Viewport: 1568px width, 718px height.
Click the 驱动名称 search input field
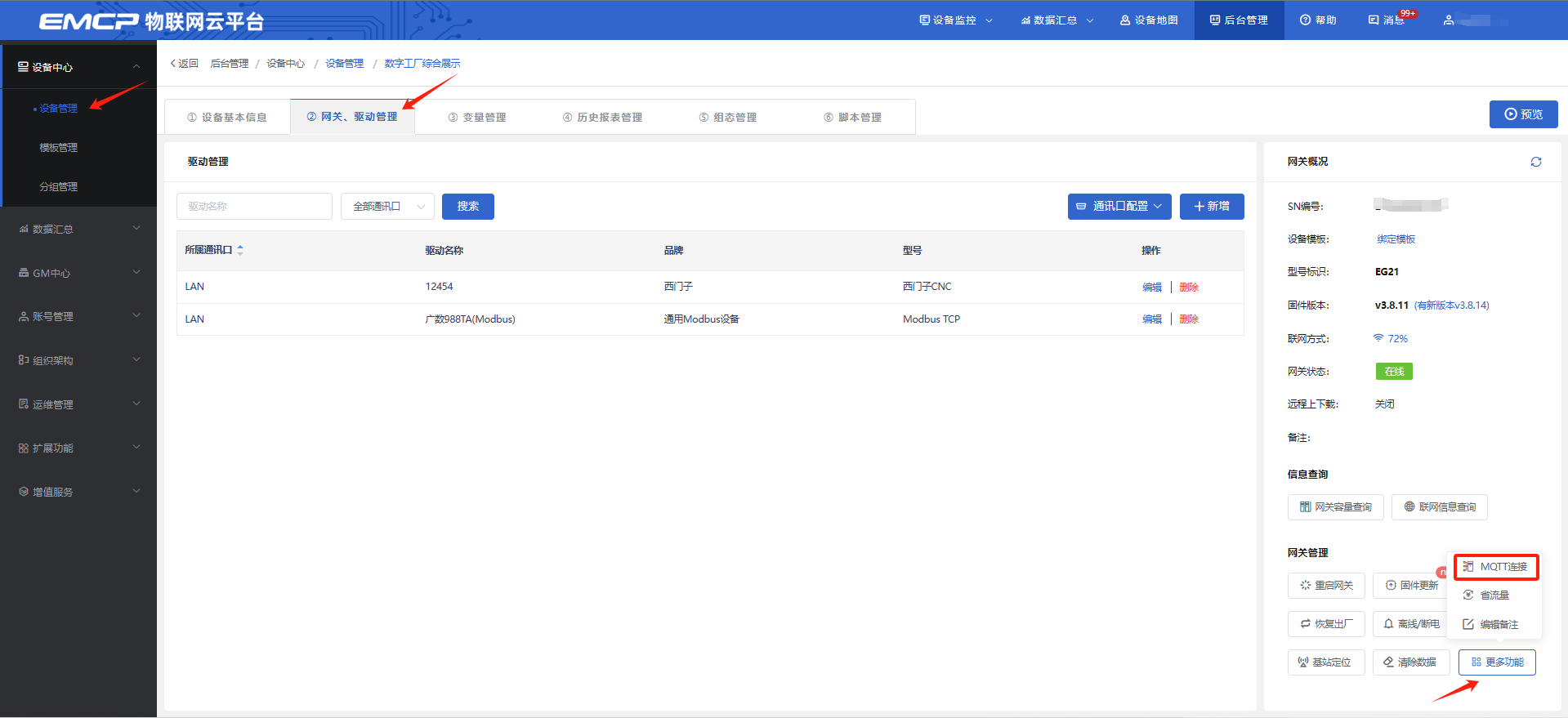tap(254, 207)
